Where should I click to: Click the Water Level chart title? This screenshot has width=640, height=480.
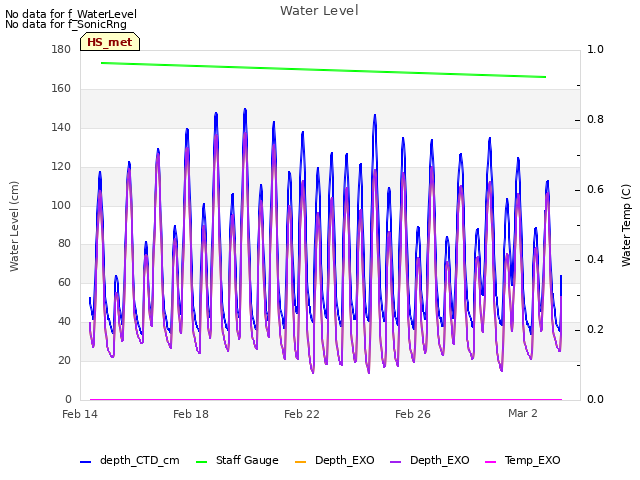[x=319, y=11]
